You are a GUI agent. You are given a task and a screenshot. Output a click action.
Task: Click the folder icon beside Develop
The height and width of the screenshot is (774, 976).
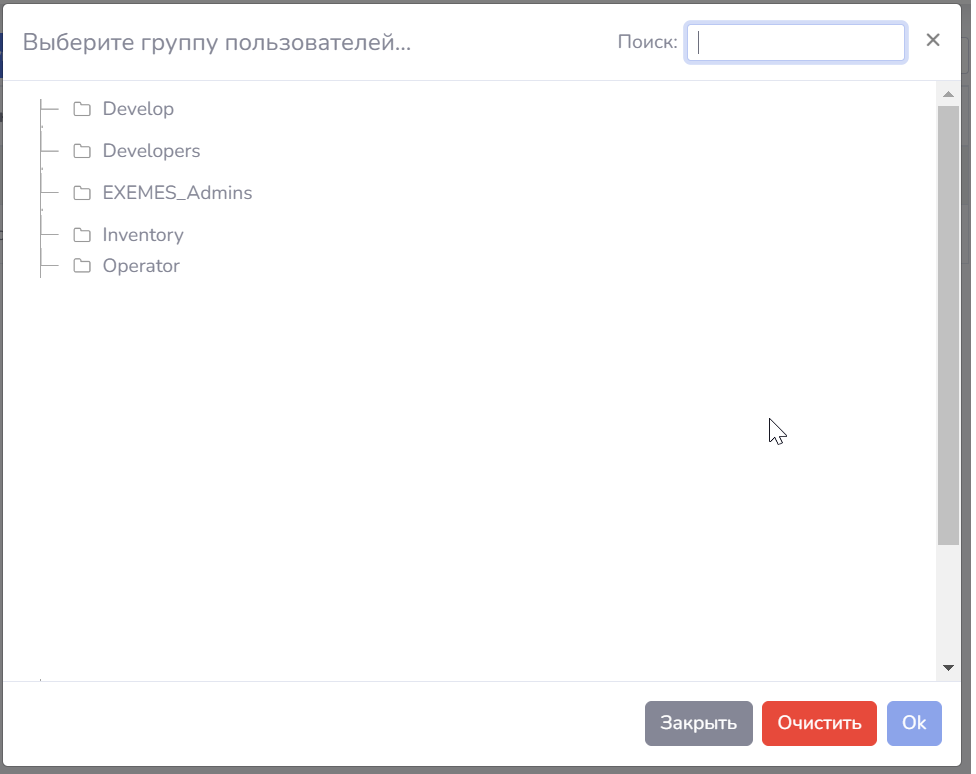point(82,109)
